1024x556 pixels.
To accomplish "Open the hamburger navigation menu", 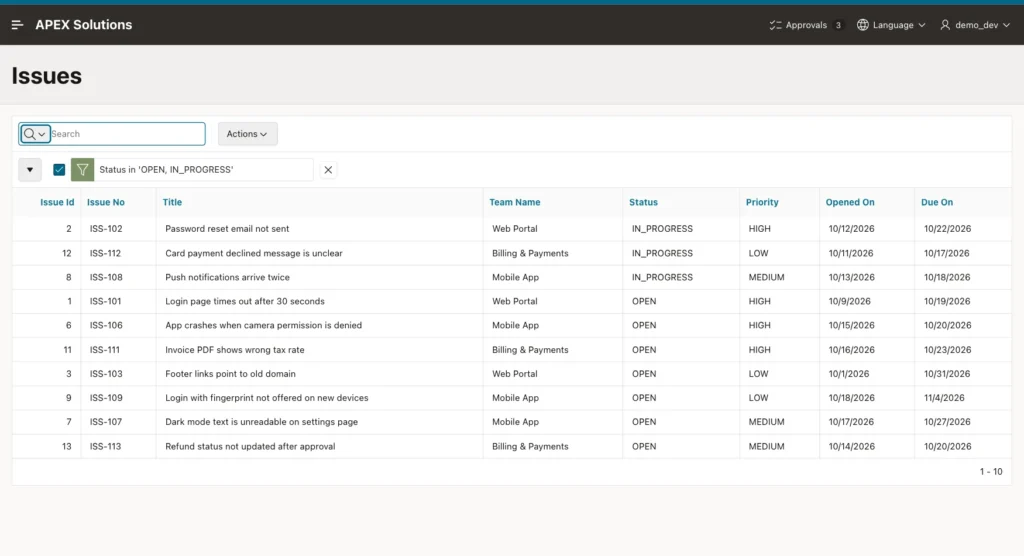I will tap(18, 25).
